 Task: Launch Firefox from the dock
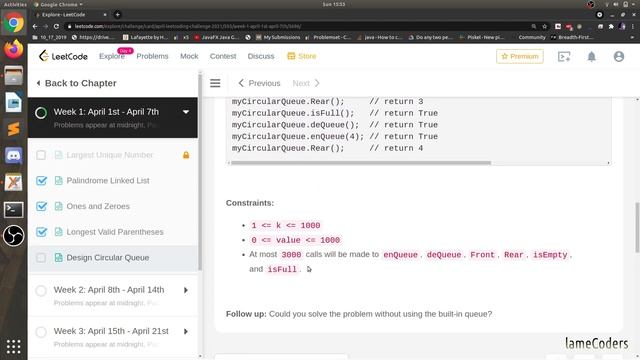pos(13,49)
